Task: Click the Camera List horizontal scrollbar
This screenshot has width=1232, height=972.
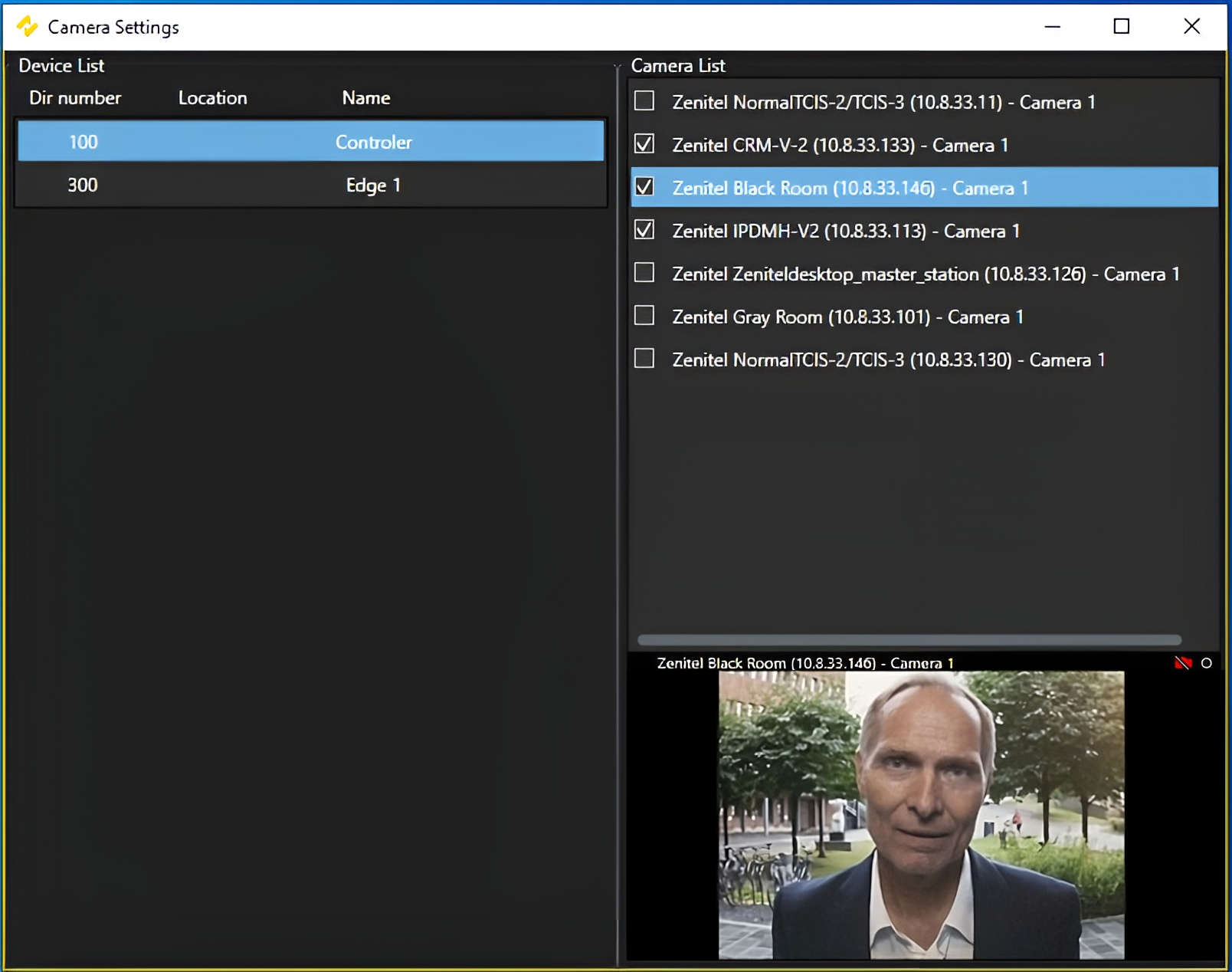Action: tap(909, 640)
